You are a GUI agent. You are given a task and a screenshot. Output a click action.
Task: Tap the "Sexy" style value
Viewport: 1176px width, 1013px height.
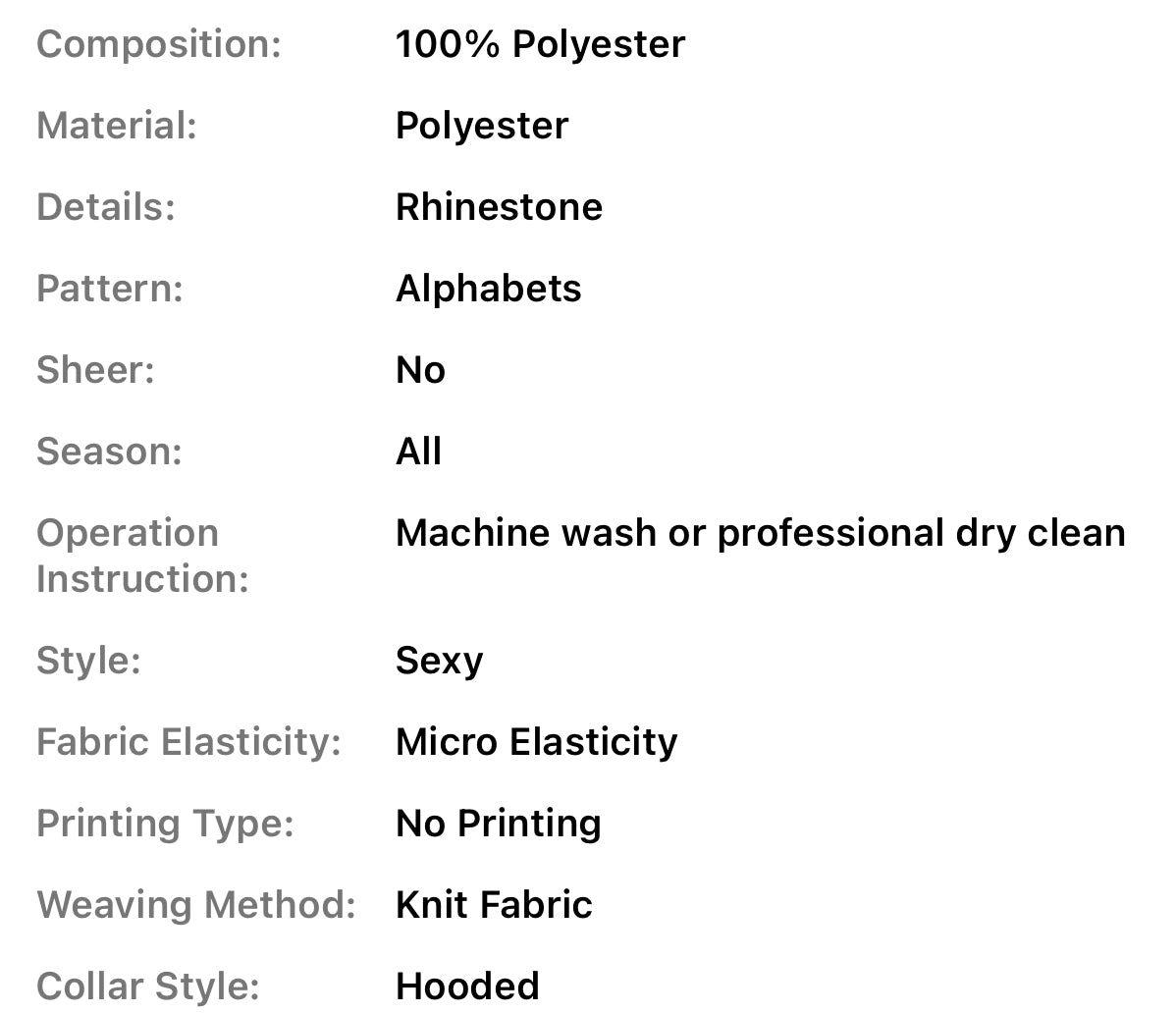click(x=439, y=661)
